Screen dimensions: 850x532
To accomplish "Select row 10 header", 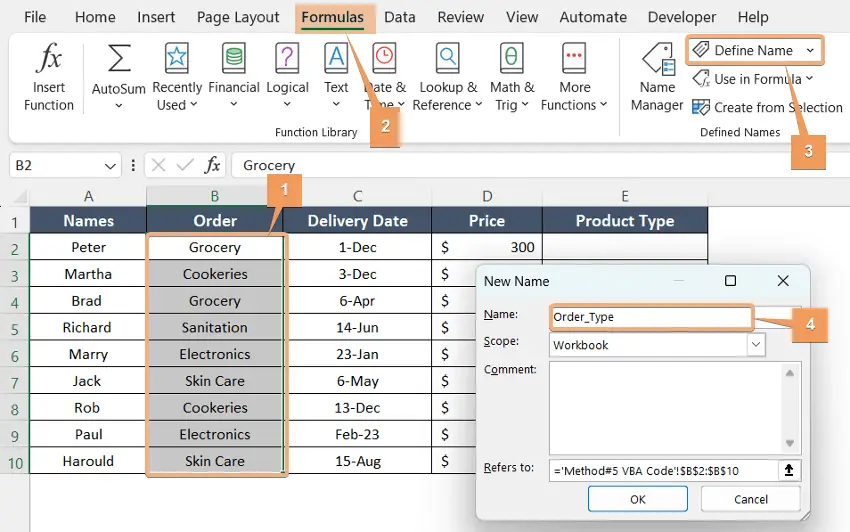I will (x=15, y=463).
